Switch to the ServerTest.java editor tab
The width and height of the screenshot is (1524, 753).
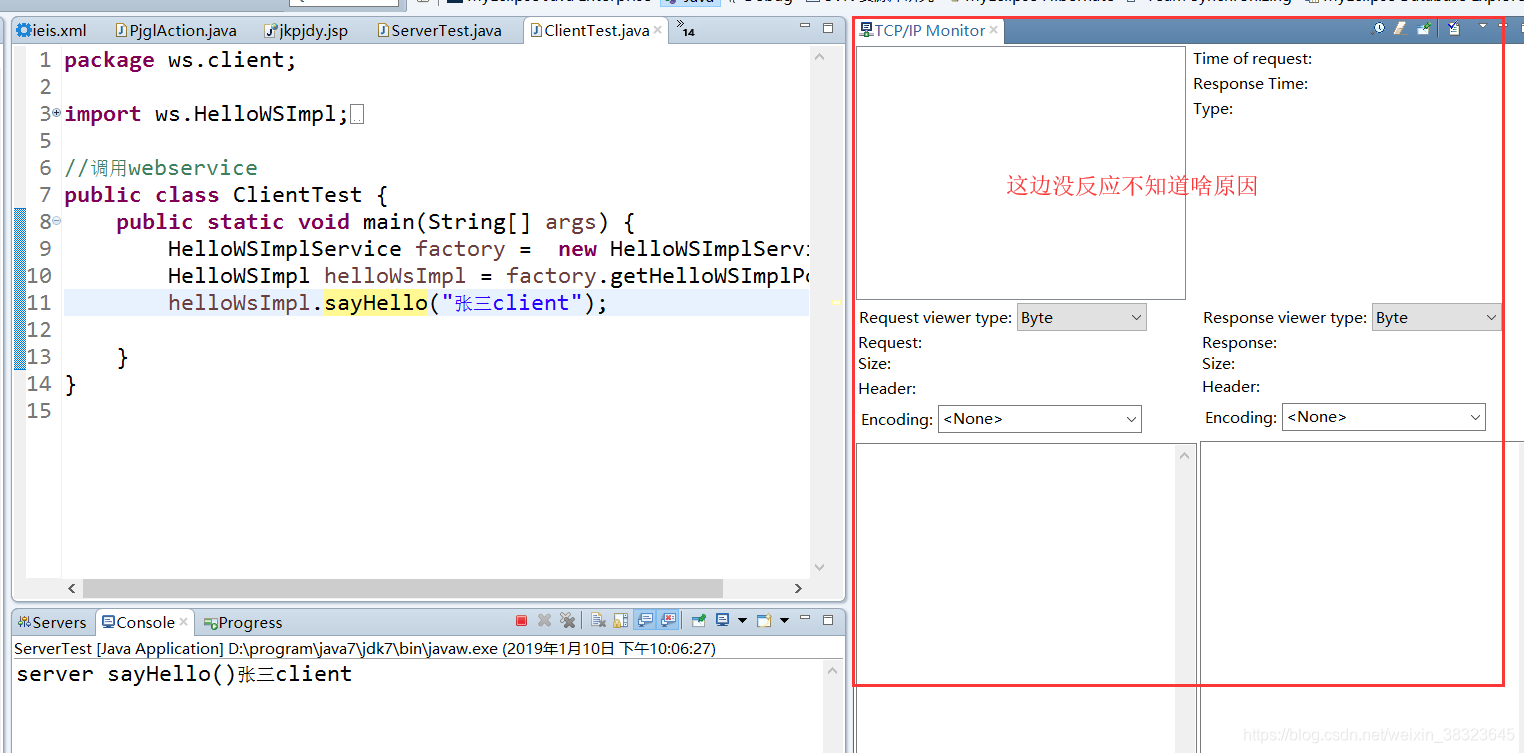440,31
